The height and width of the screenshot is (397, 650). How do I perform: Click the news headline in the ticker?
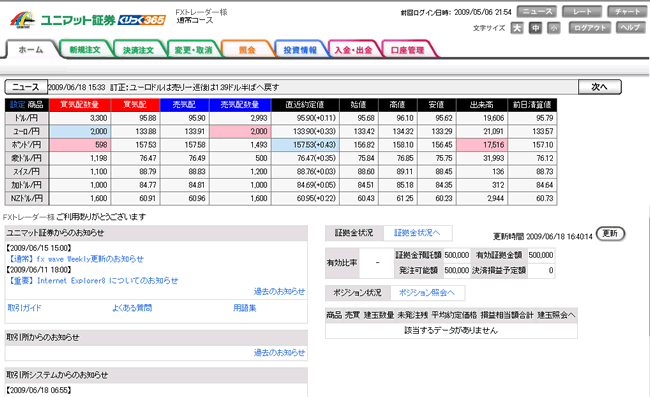click(x=195, y=87)
